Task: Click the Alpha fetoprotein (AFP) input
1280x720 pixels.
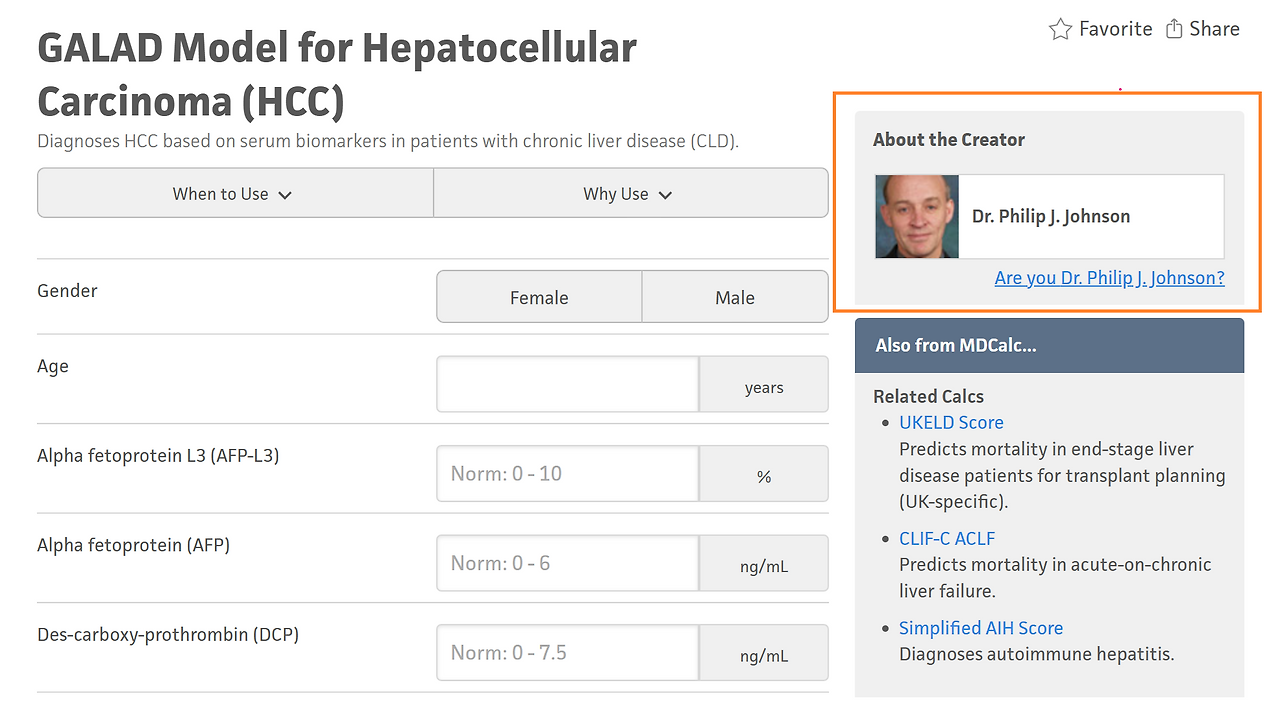Action: click(567, 563)
